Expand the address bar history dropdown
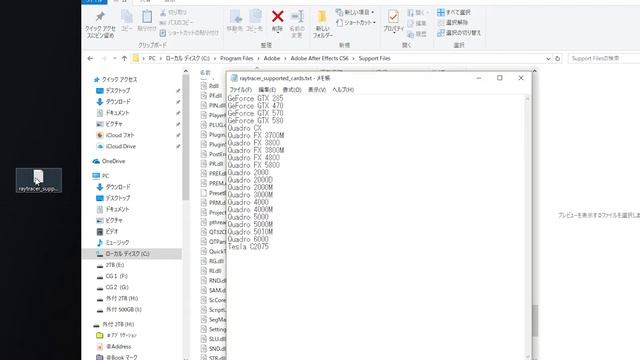640x360 pixels. click(548, 58)
